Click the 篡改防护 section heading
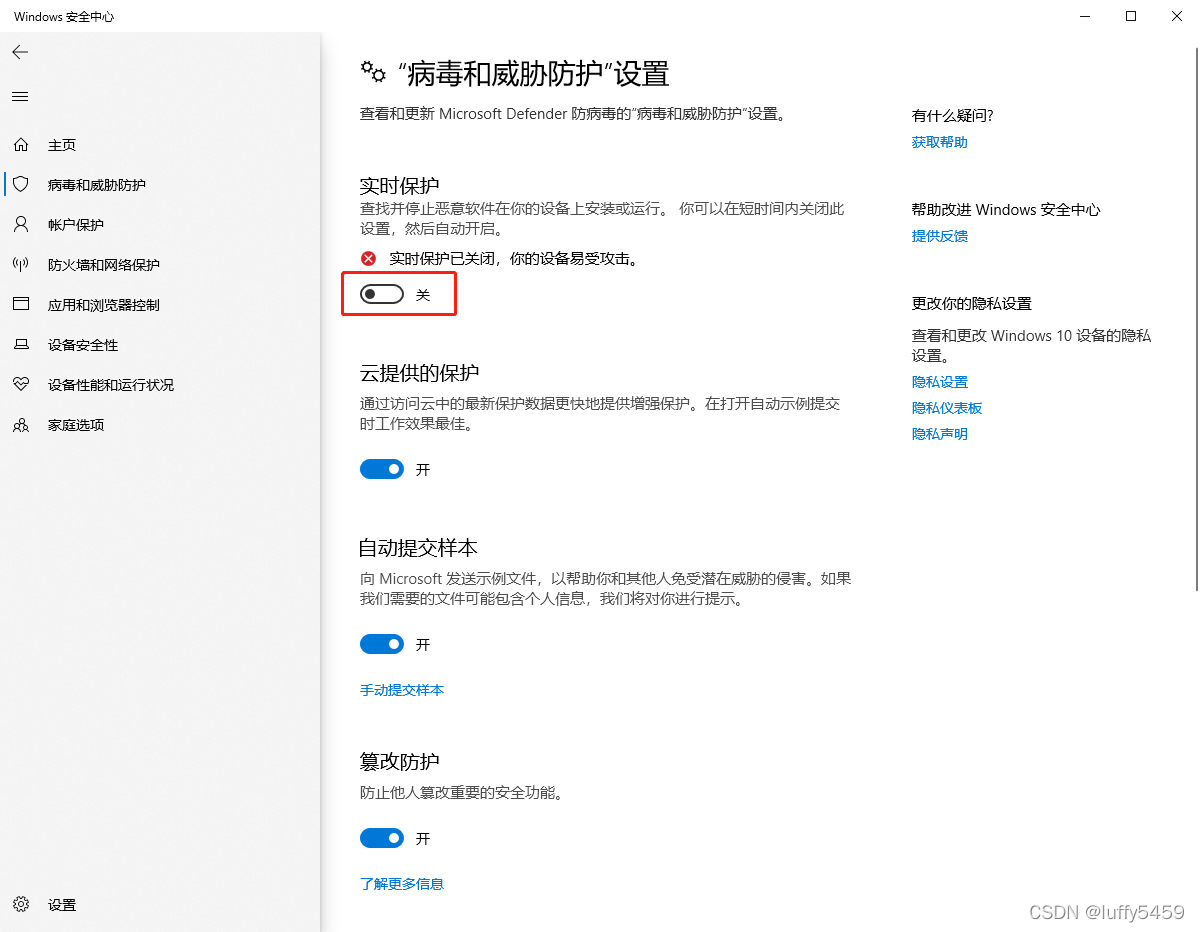This screenshot has height=932, width=1200. pos(399,762)
